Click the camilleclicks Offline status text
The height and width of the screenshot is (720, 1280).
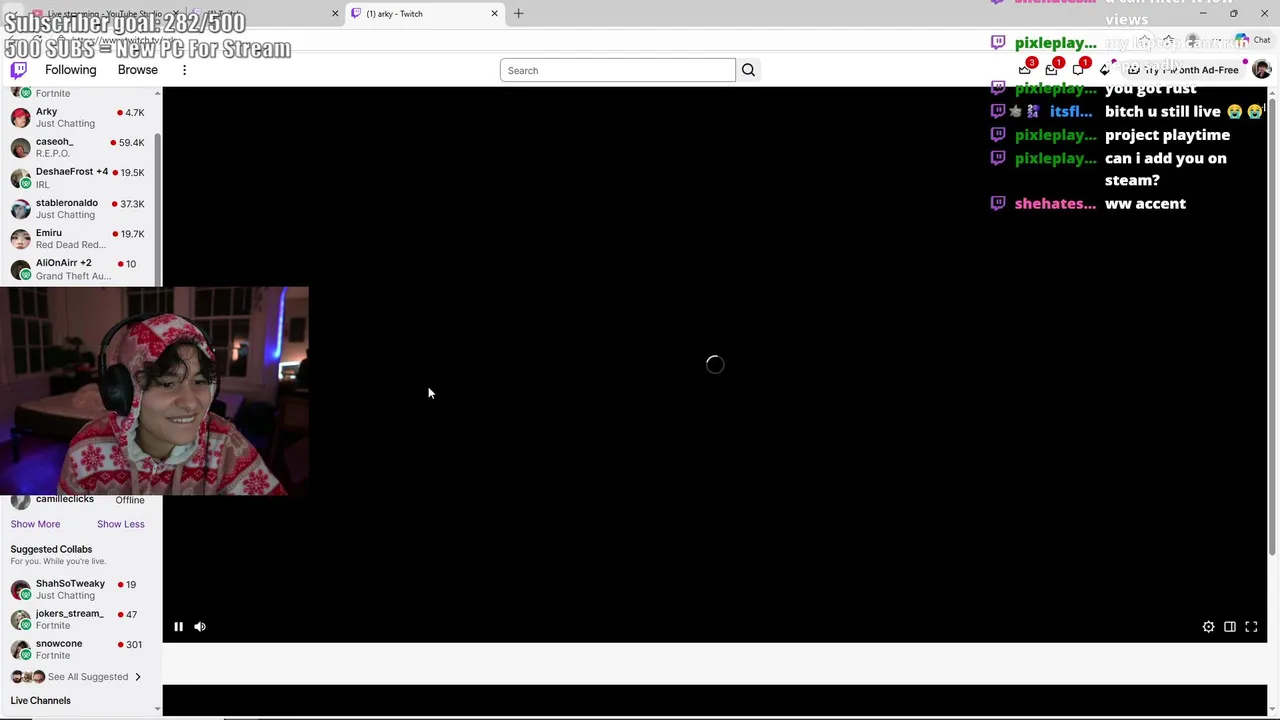(130, 500)
